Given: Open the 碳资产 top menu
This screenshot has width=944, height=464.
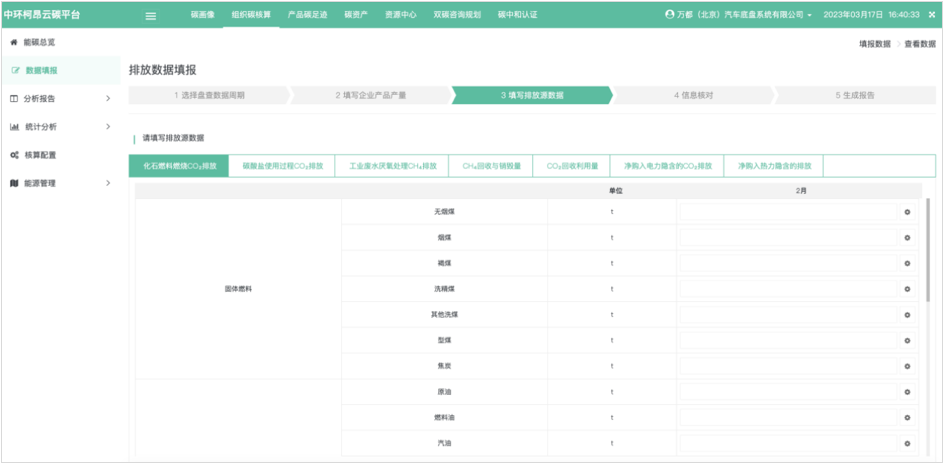Looking at the screenshot, I should click(356, 15).
